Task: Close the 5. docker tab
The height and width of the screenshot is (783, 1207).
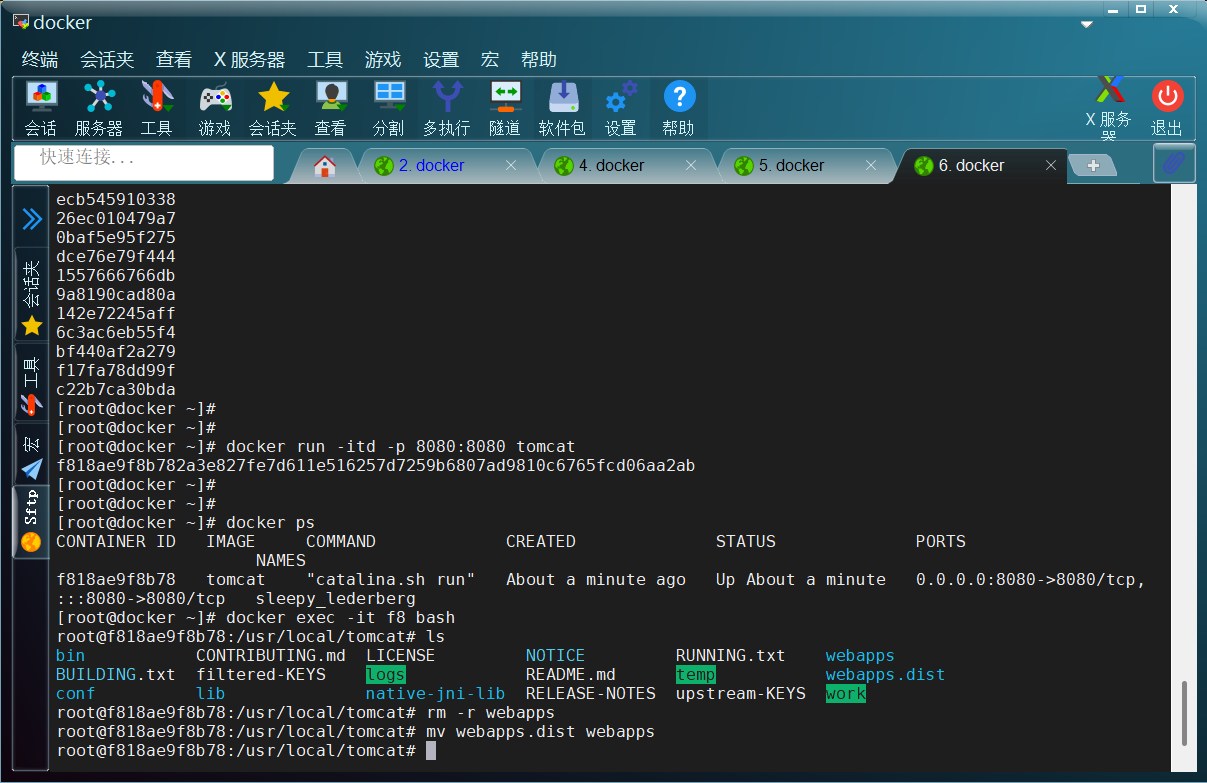Action: (871, 166)
